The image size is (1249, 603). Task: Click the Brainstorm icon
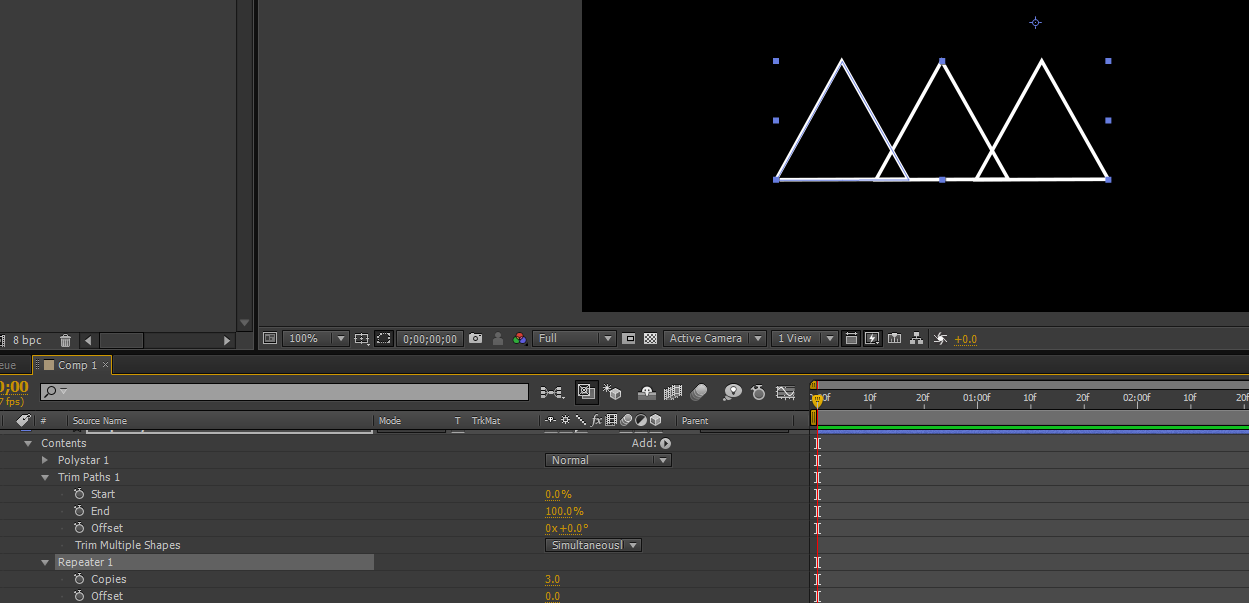pos(733,393)
